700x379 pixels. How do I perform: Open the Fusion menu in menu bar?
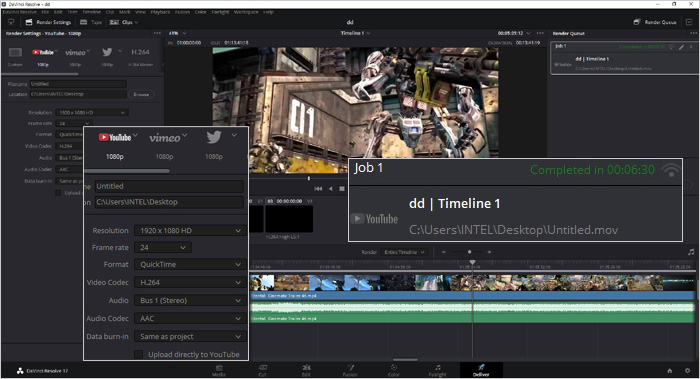coord(182,12)
